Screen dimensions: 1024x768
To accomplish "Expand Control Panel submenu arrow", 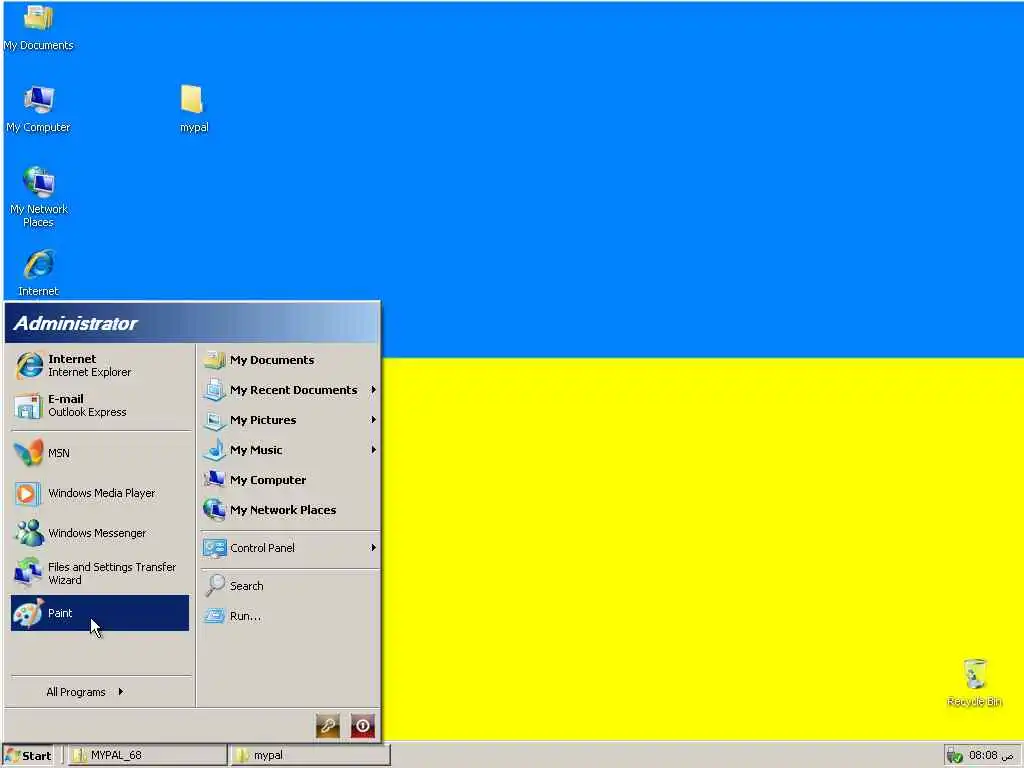I will [x=374, y=548].
